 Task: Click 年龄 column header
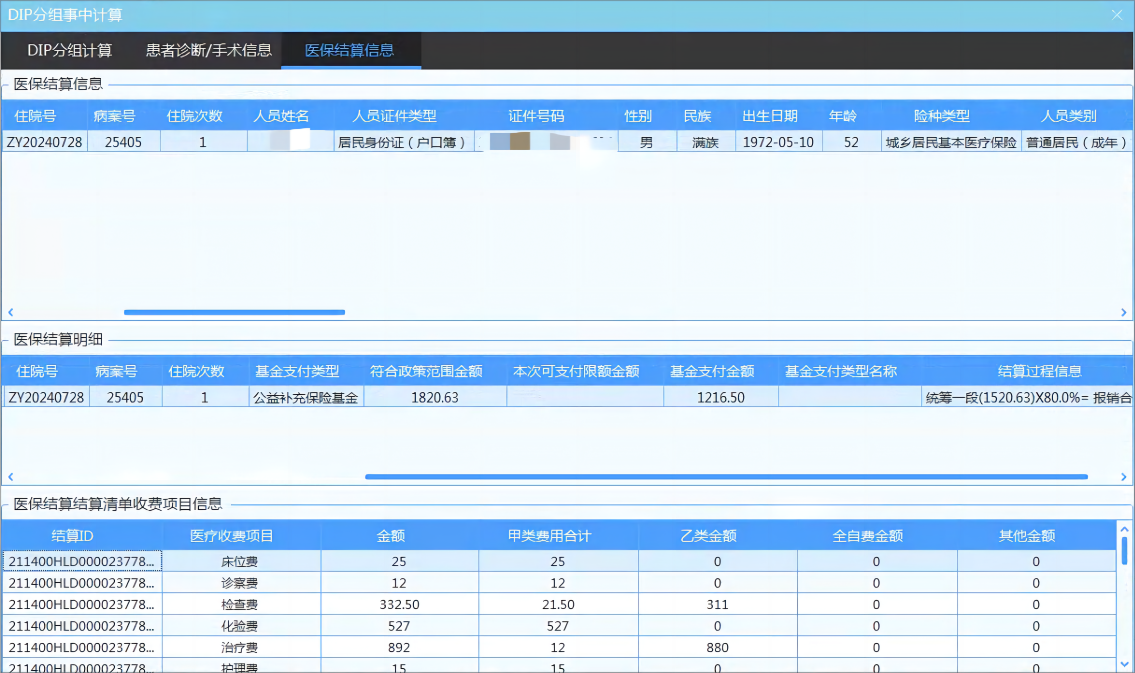843,116
